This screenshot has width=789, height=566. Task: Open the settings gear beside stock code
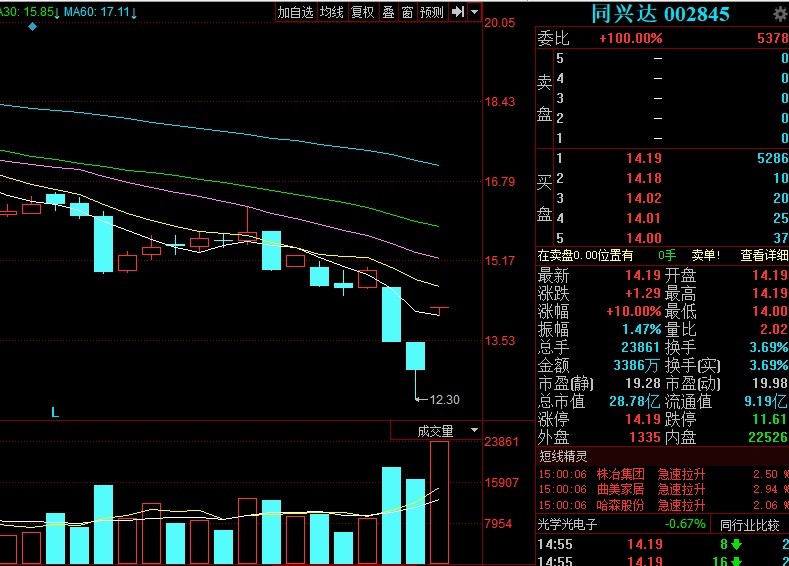[779, 13]
